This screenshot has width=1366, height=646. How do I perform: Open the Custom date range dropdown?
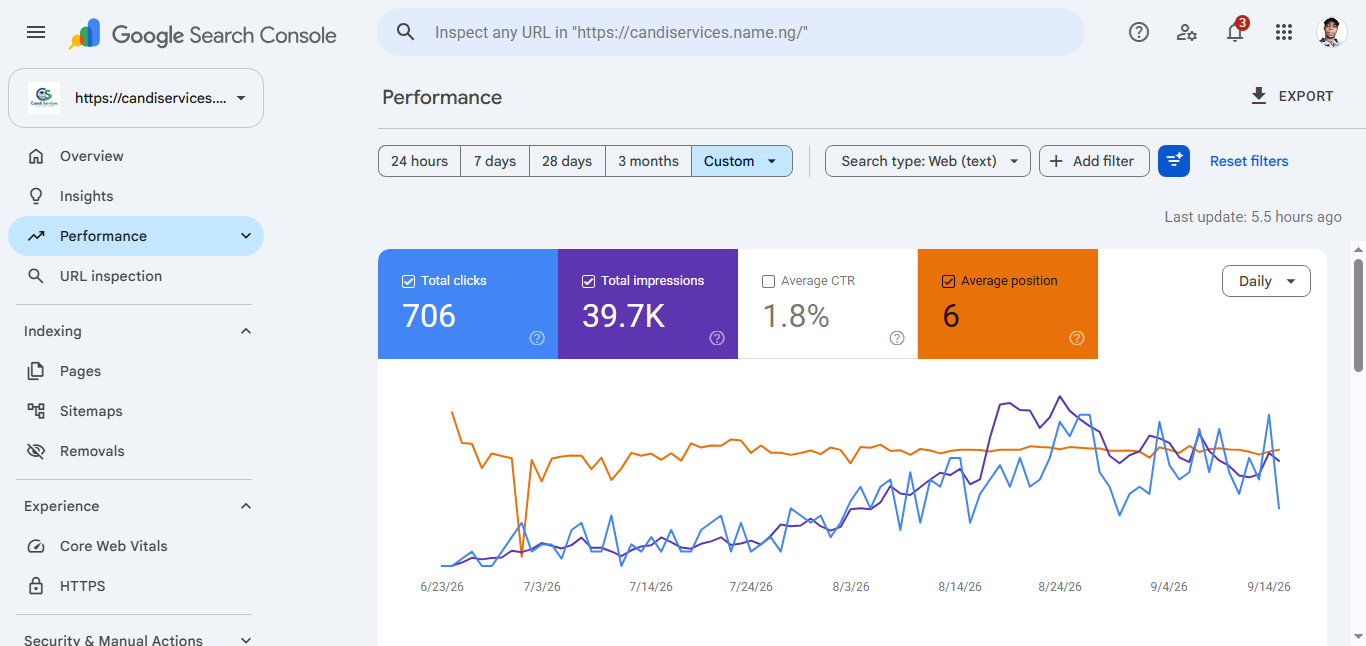coord(742,161)
